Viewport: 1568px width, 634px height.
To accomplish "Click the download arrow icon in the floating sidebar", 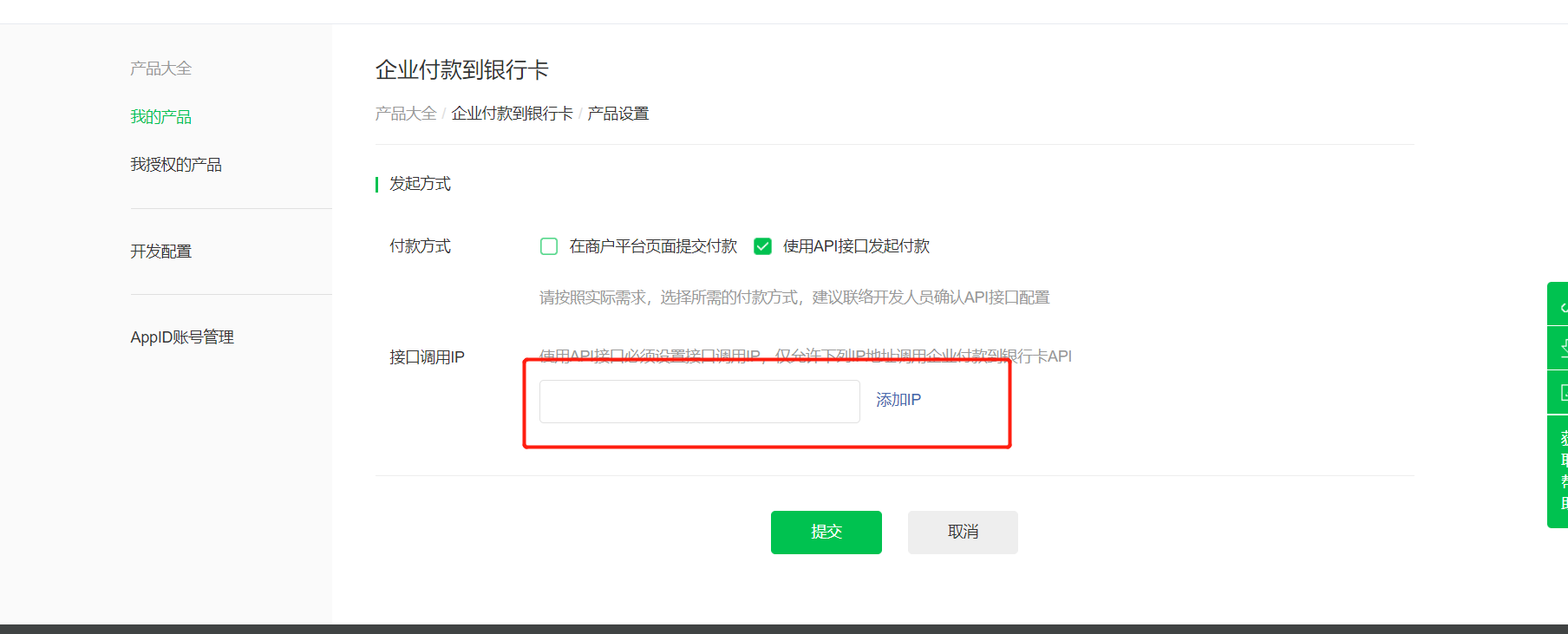I will click(x=1559, y=349).
